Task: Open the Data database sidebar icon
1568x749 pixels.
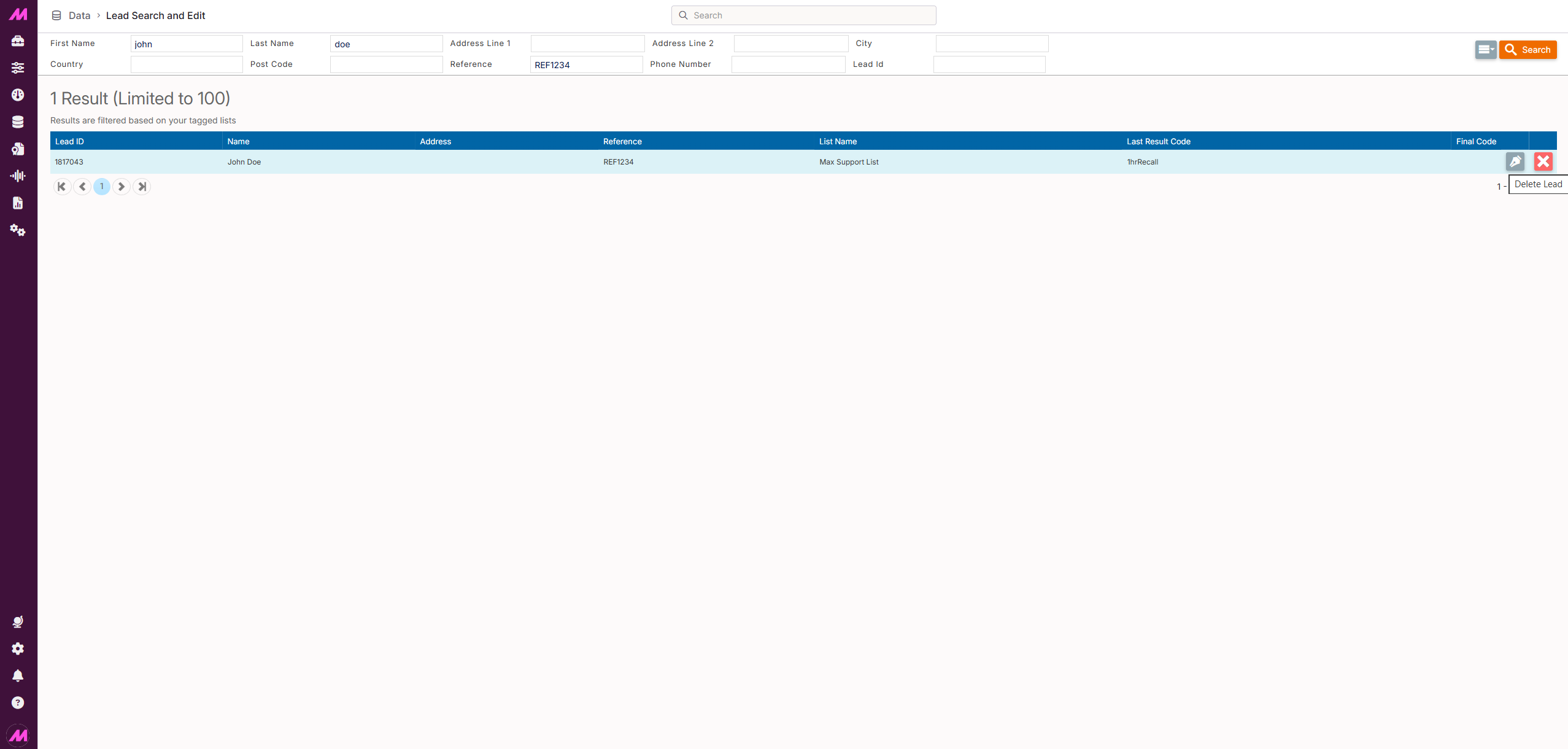Action: pos(18,122)
